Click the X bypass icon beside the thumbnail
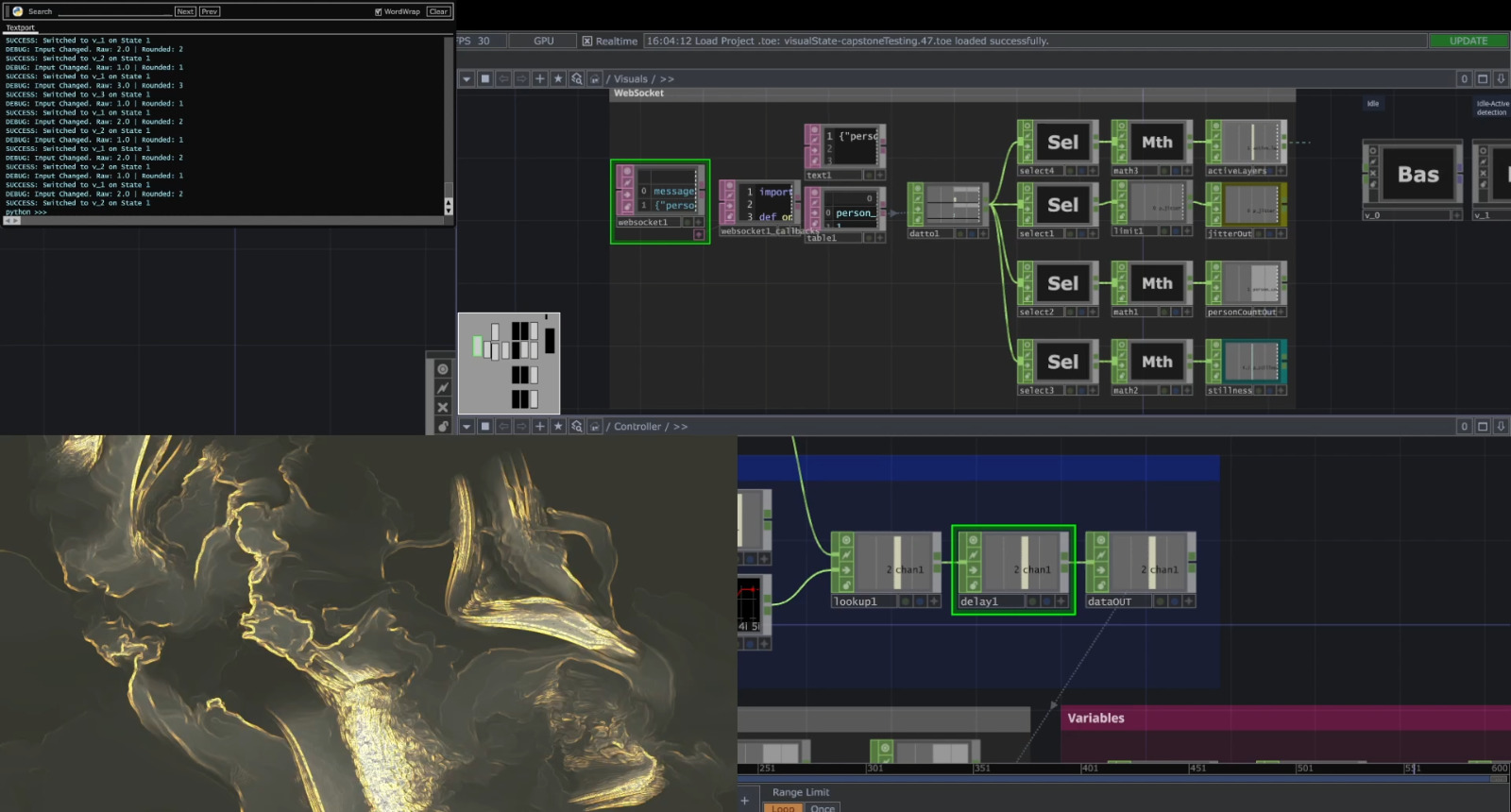The image size is (1511, 812). tap(442, 407)
